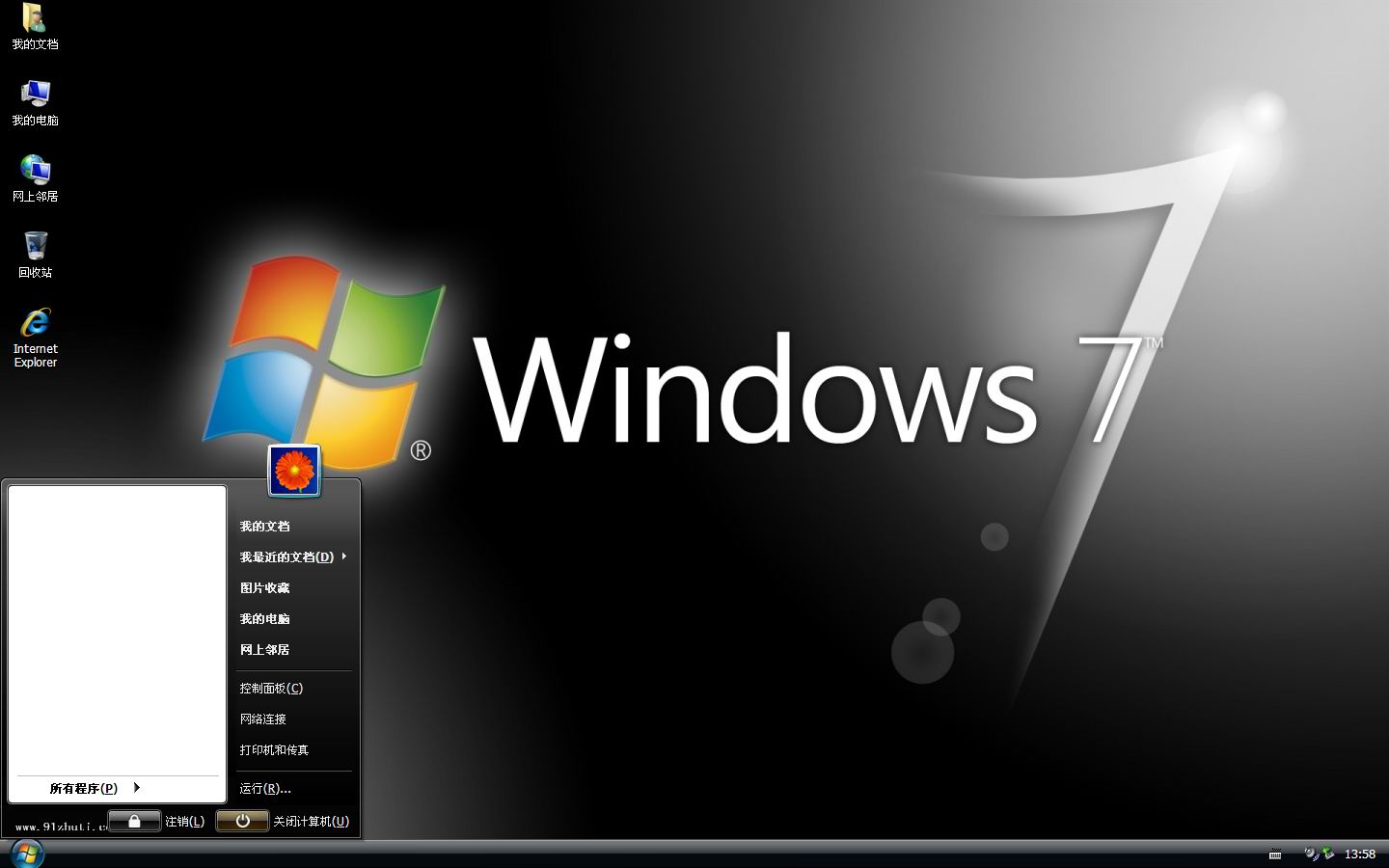Click the 注销(L) lock button
Image resolution: width=1389 pixels, height=868 pixels.
tap(134, 821)
